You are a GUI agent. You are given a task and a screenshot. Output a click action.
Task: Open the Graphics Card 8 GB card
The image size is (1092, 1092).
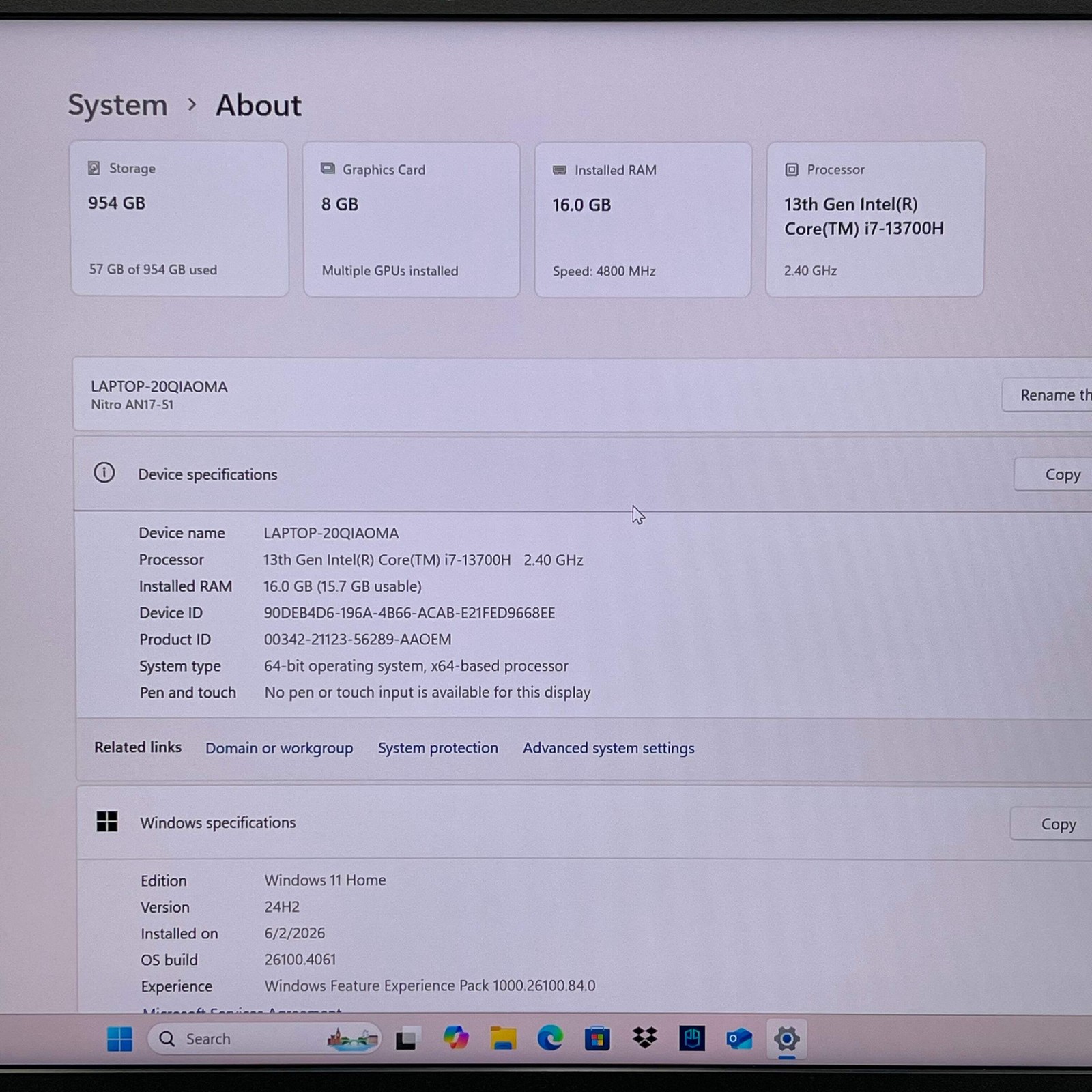point(412,220)
